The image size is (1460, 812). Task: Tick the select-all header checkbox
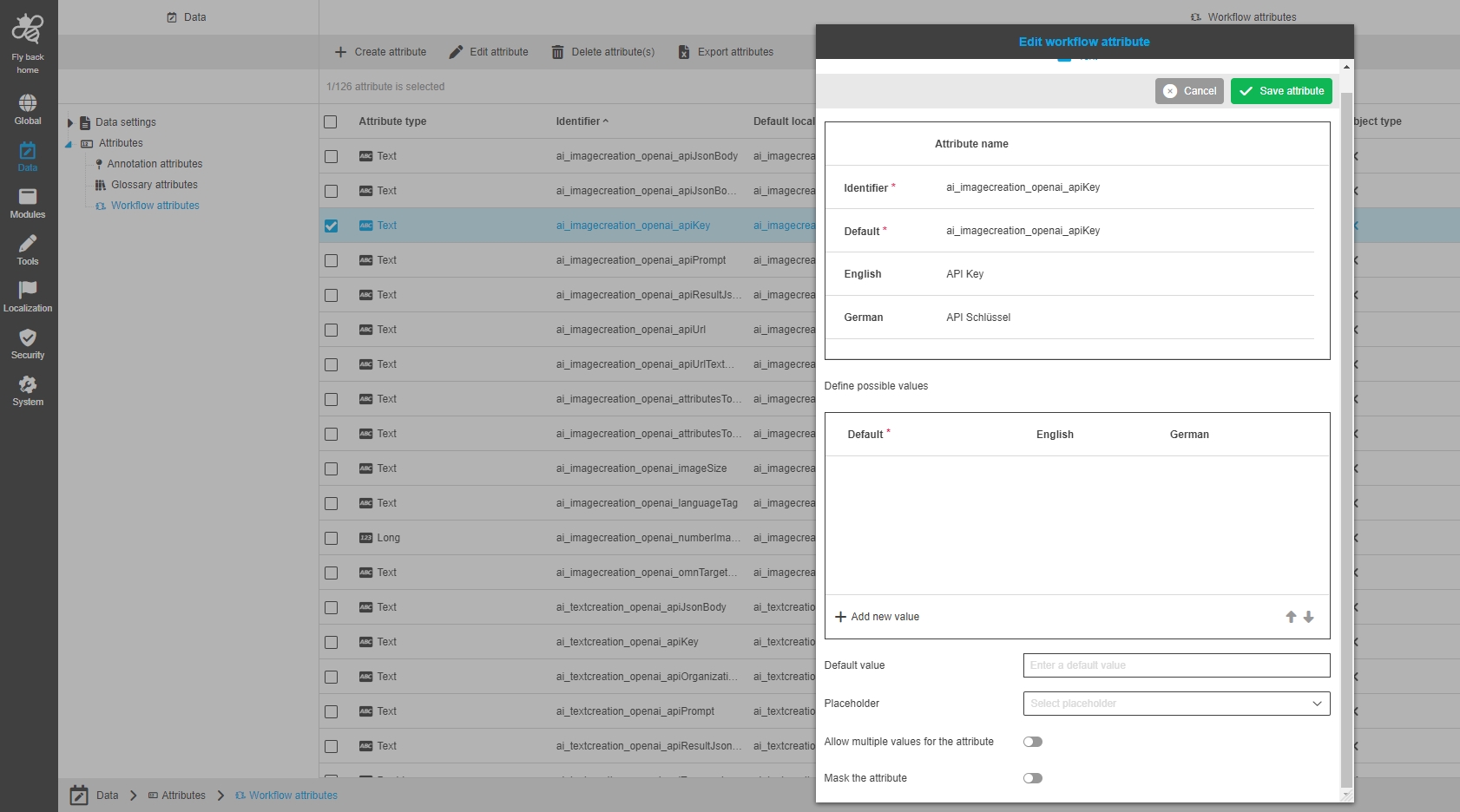coord(331,121)
